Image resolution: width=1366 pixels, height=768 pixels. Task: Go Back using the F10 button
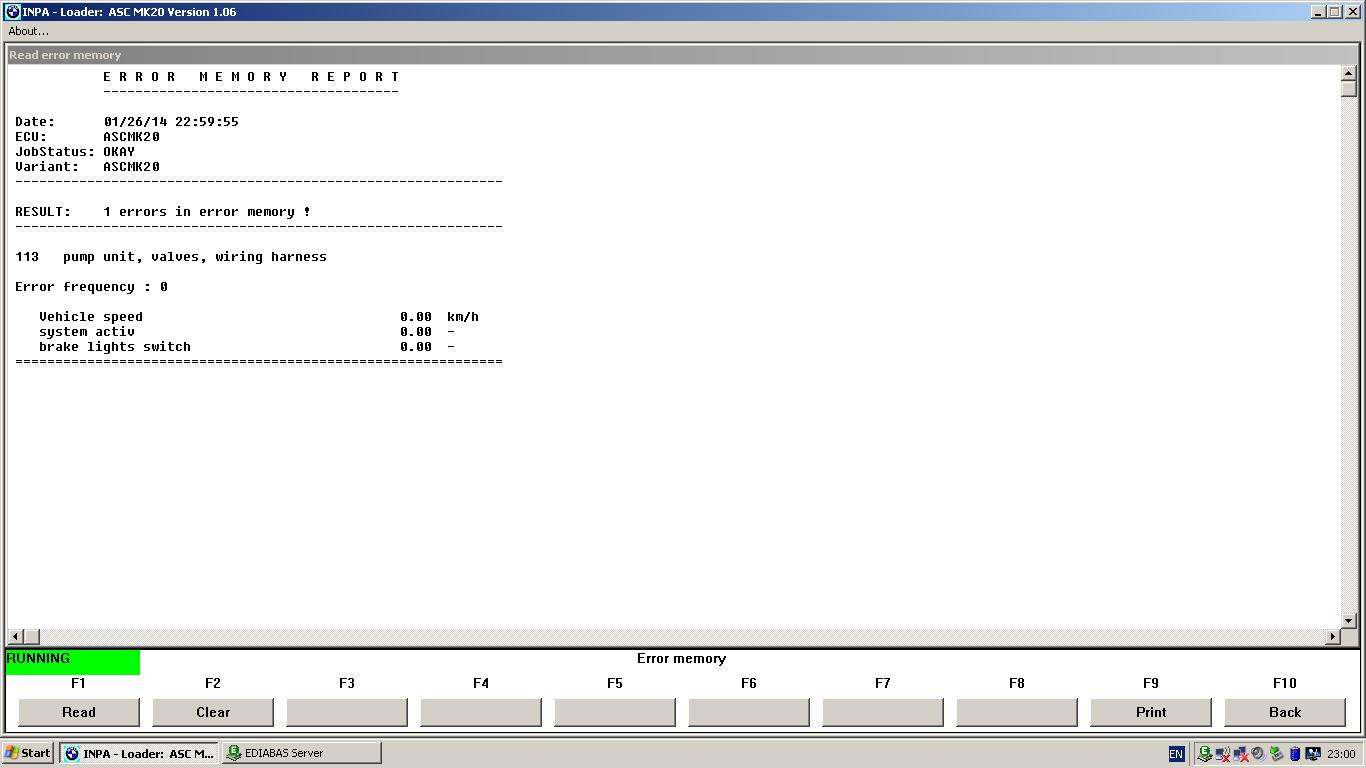1285,712
